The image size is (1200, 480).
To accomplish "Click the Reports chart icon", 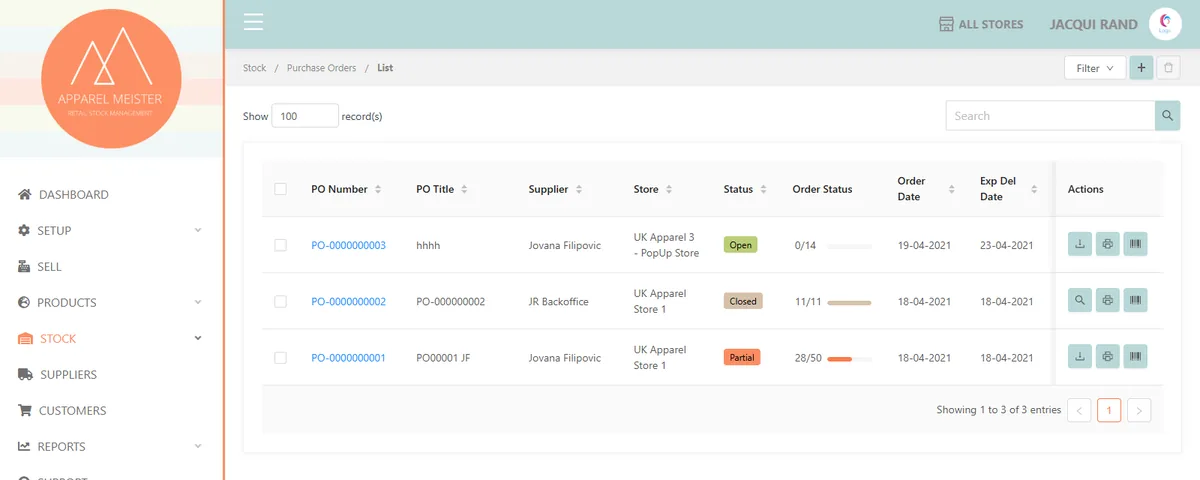I will 25,446.
